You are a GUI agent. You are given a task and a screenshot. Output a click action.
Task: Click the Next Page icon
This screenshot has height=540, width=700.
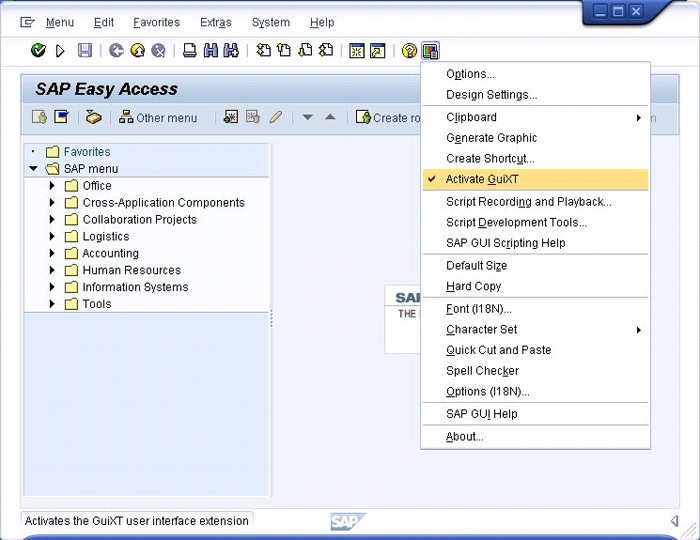305,50
